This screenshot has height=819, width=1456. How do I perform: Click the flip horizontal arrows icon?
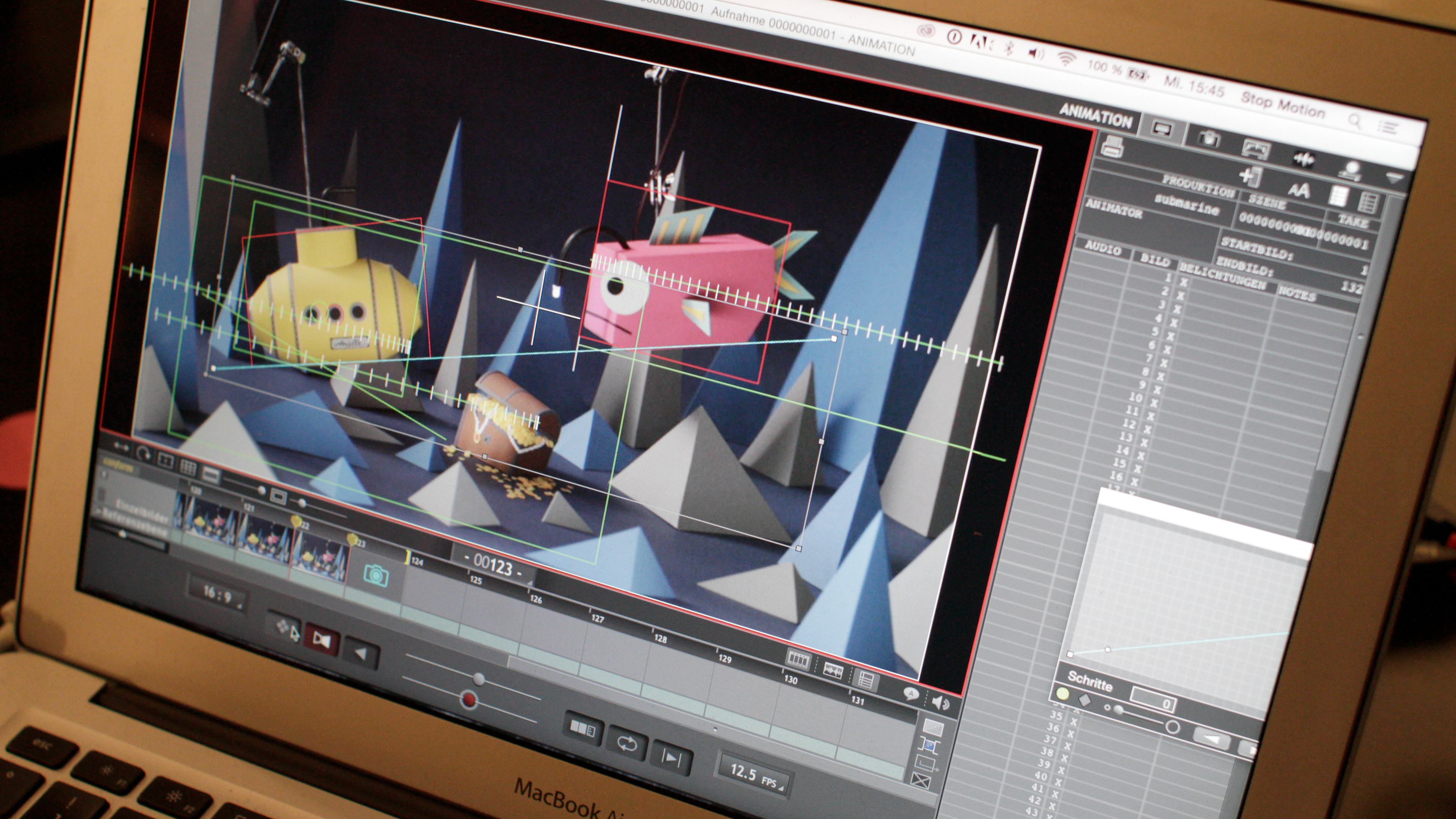[121, 447]
